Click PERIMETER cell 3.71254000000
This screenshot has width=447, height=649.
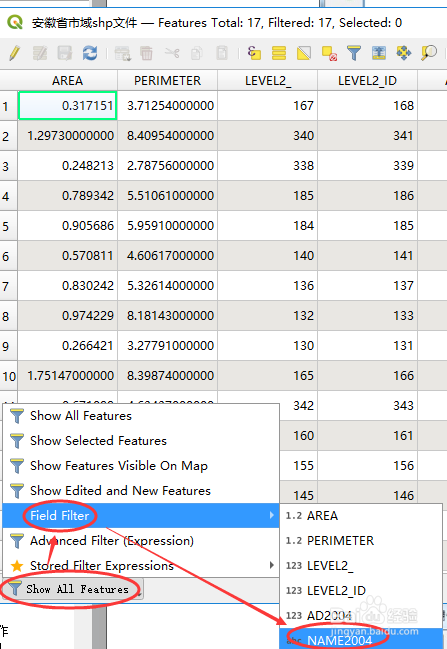pos(168,106)
